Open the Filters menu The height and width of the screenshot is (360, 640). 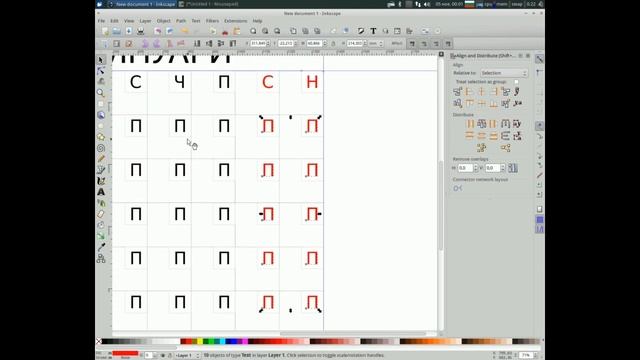[212, 21]
